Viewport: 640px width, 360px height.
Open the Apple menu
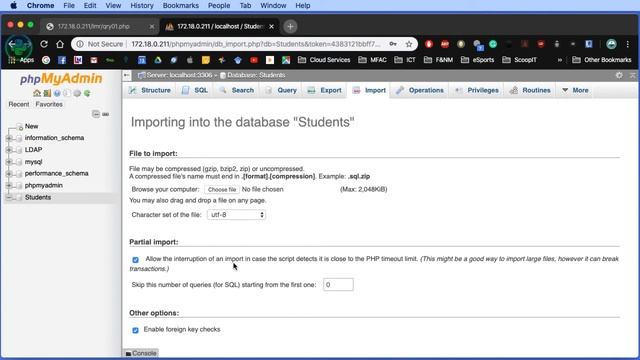[13, 6]
